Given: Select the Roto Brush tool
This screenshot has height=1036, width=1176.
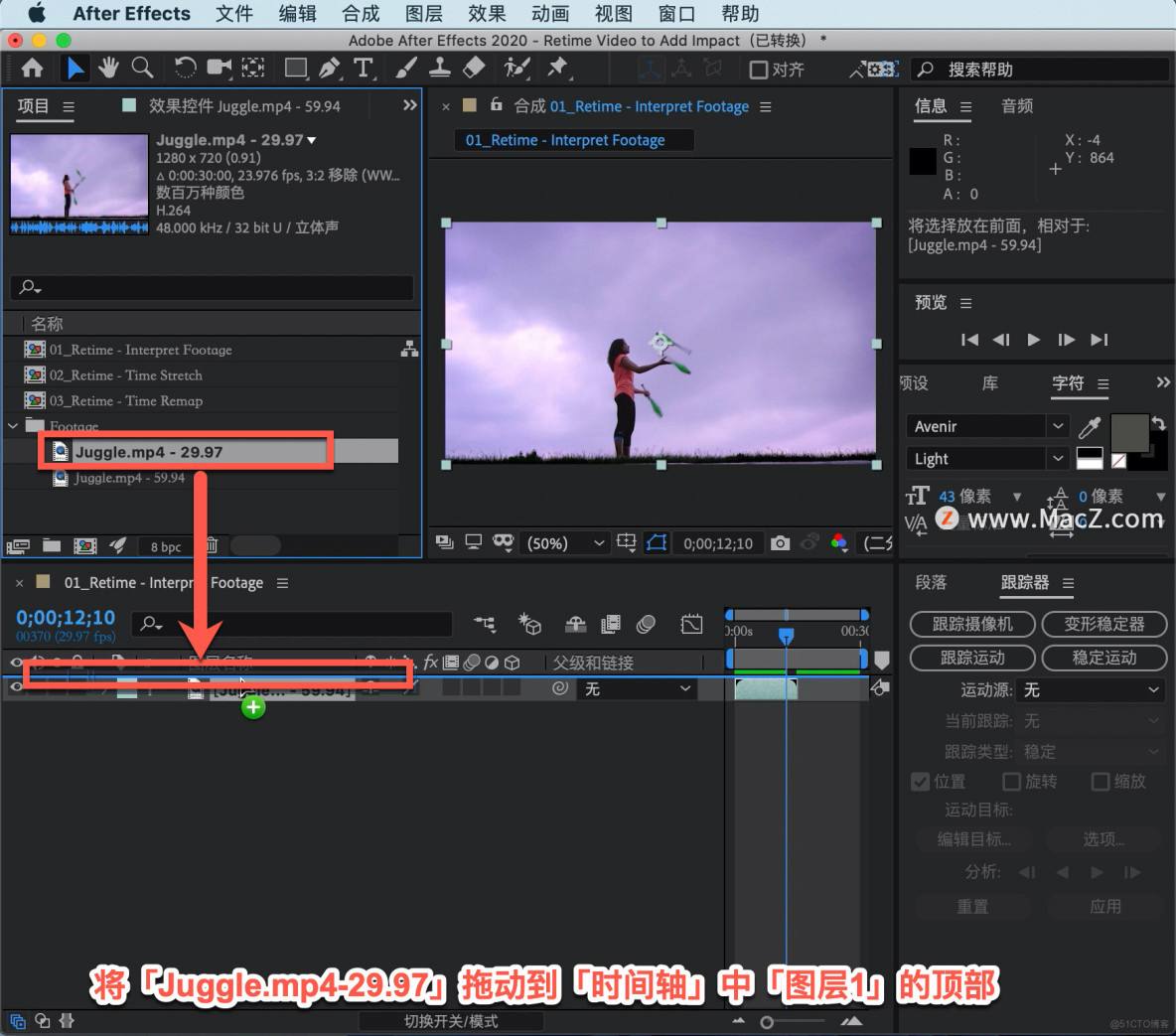Looking at the screenshot, I should pyautogui.click(x=516, y=69).
